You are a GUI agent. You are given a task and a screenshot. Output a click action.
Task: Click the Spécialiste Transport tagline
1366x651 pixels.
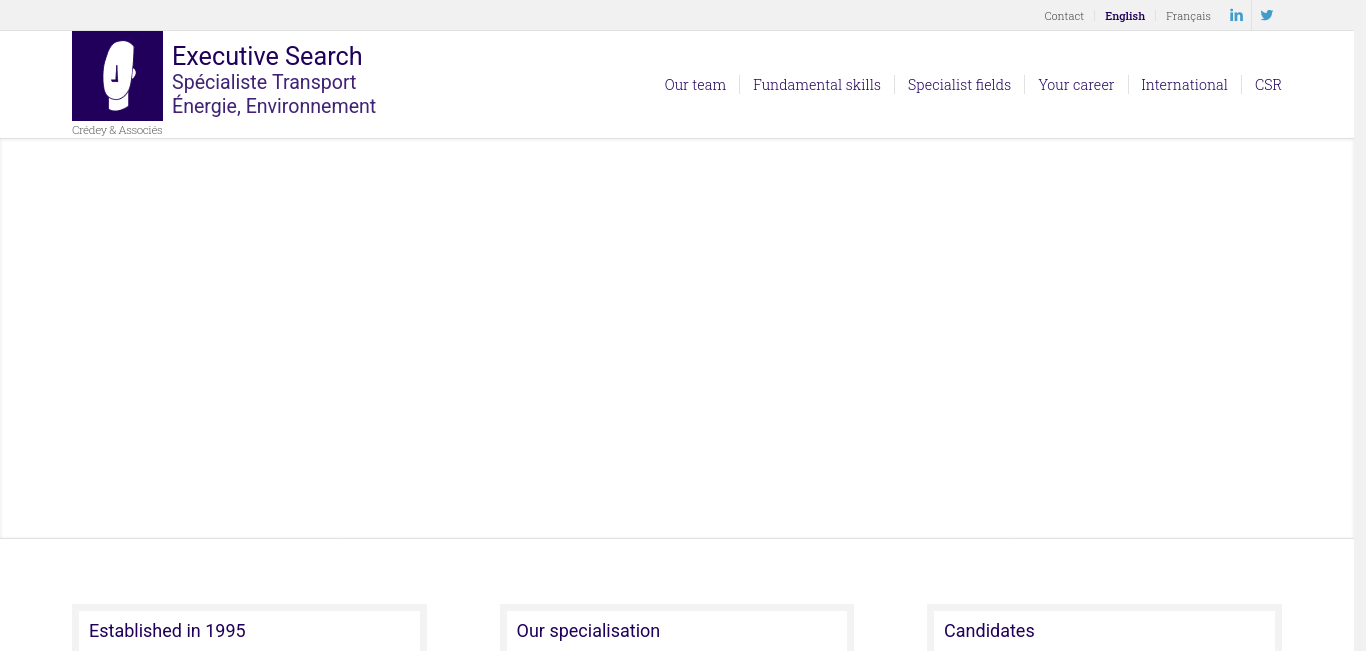264,82
